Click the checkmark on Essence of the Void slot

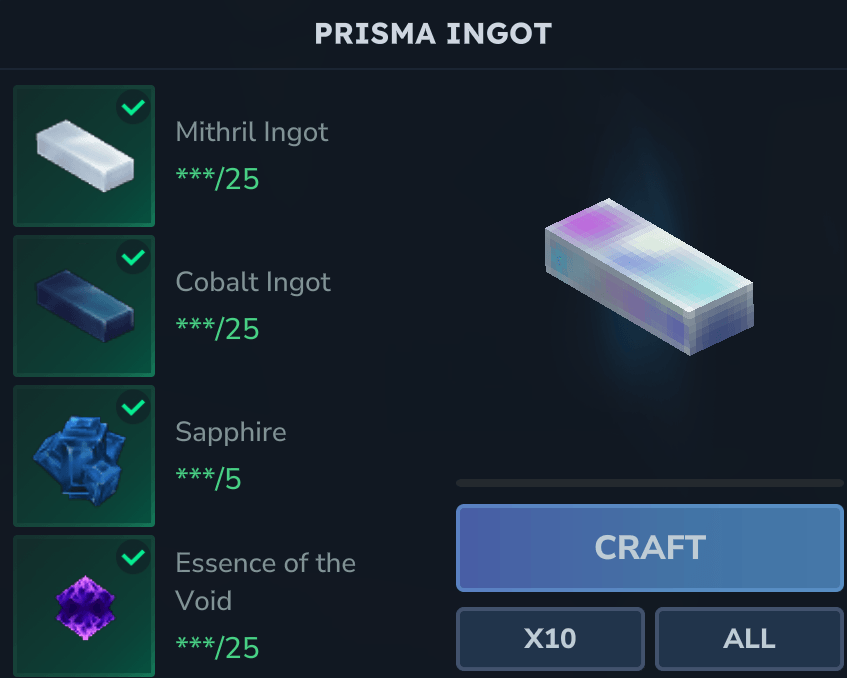pos(133,558)
